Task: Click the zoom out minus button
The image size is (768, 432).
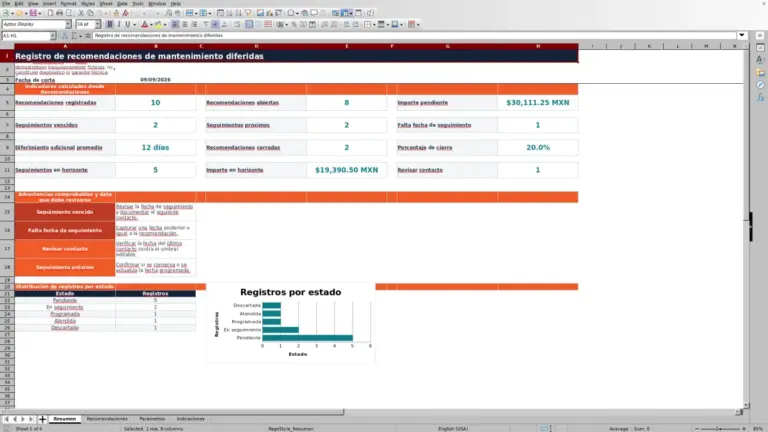Action: 696,429
